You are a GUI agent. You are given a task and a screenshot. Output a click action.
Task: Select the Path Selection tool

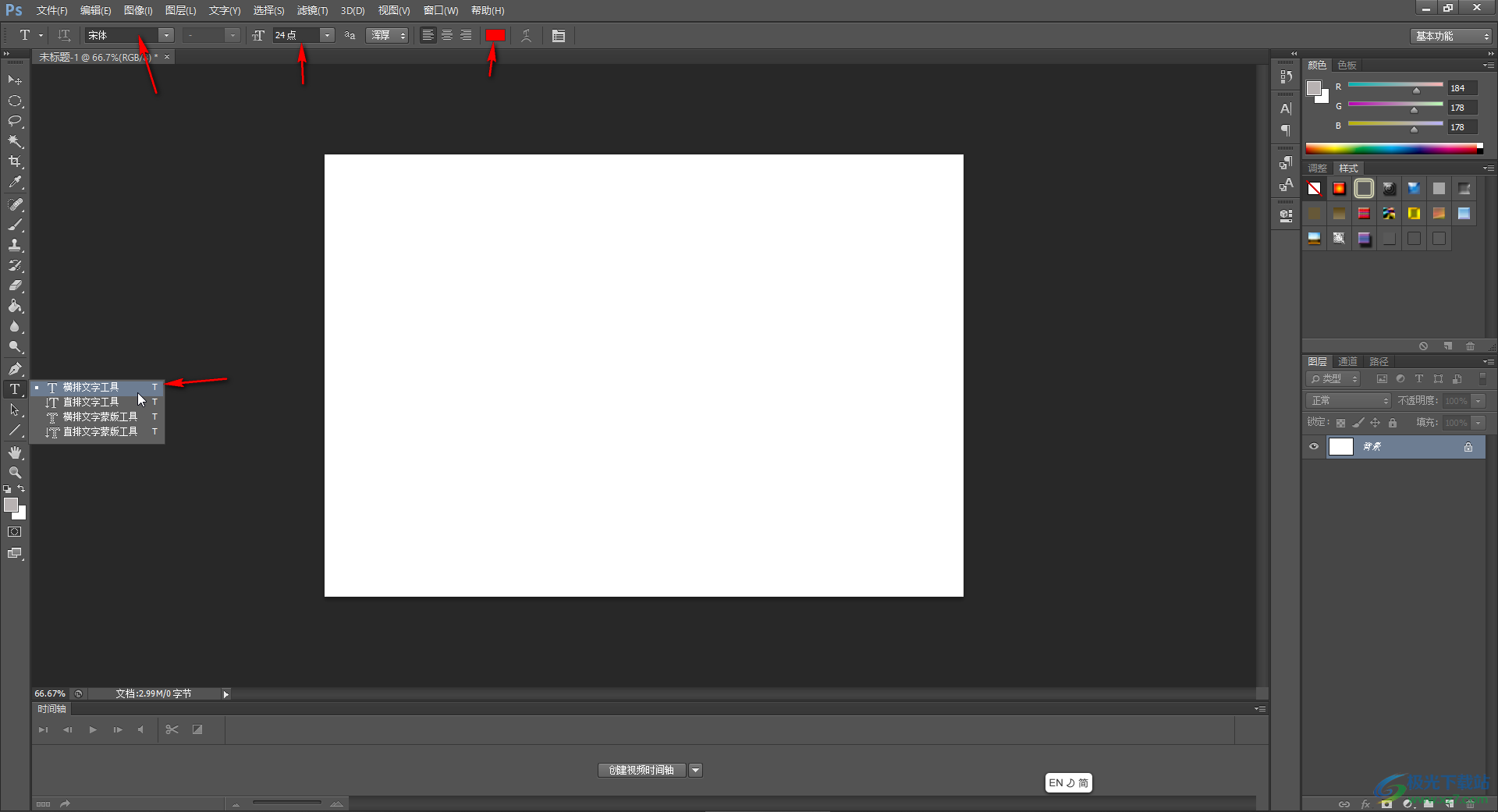[x=15, y=410]
